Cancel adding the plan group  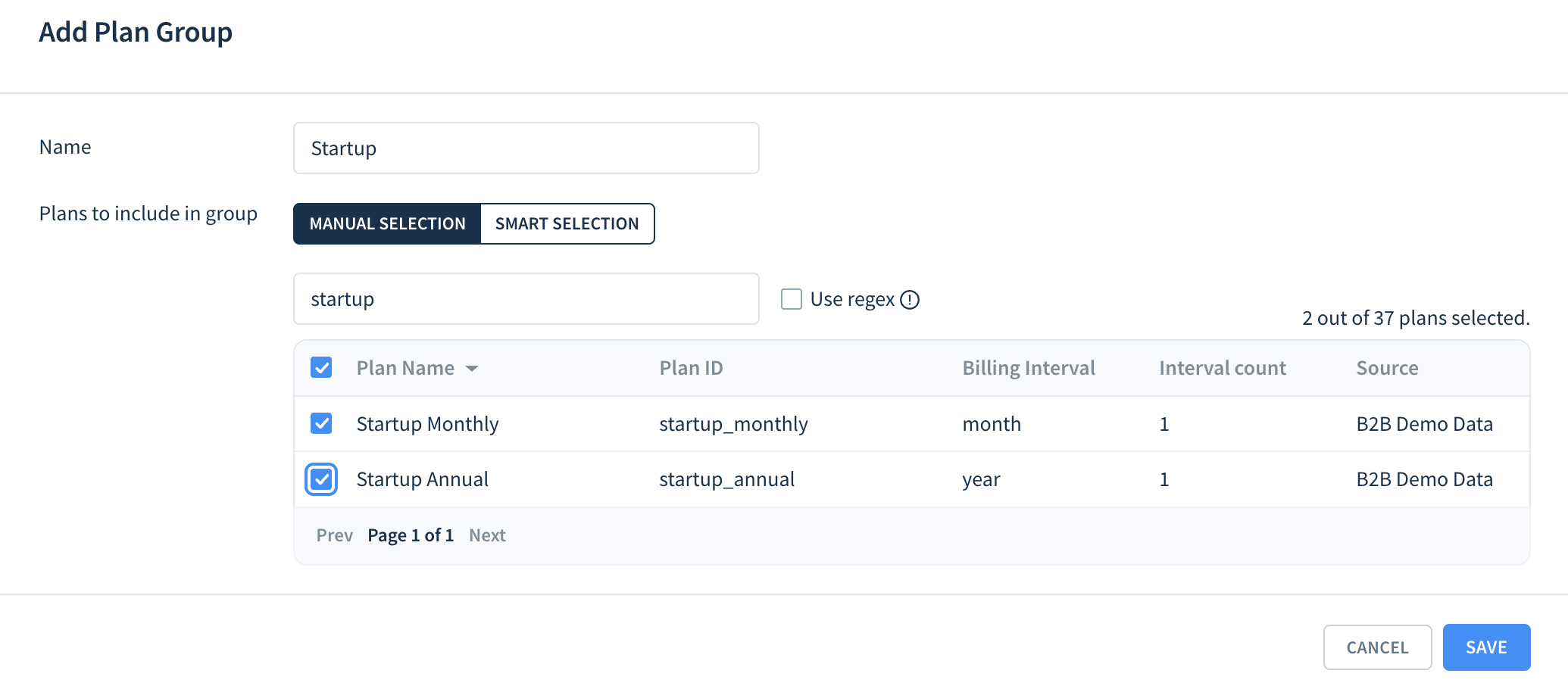tap(1377, 647)
